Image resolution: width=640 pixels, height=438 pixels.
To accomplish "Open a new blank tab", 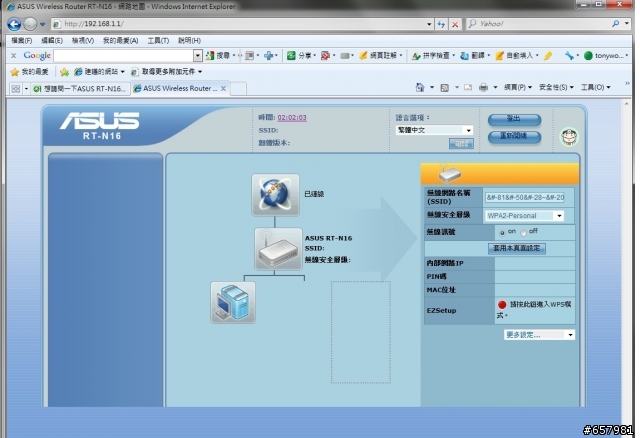I will click(238, 89).
